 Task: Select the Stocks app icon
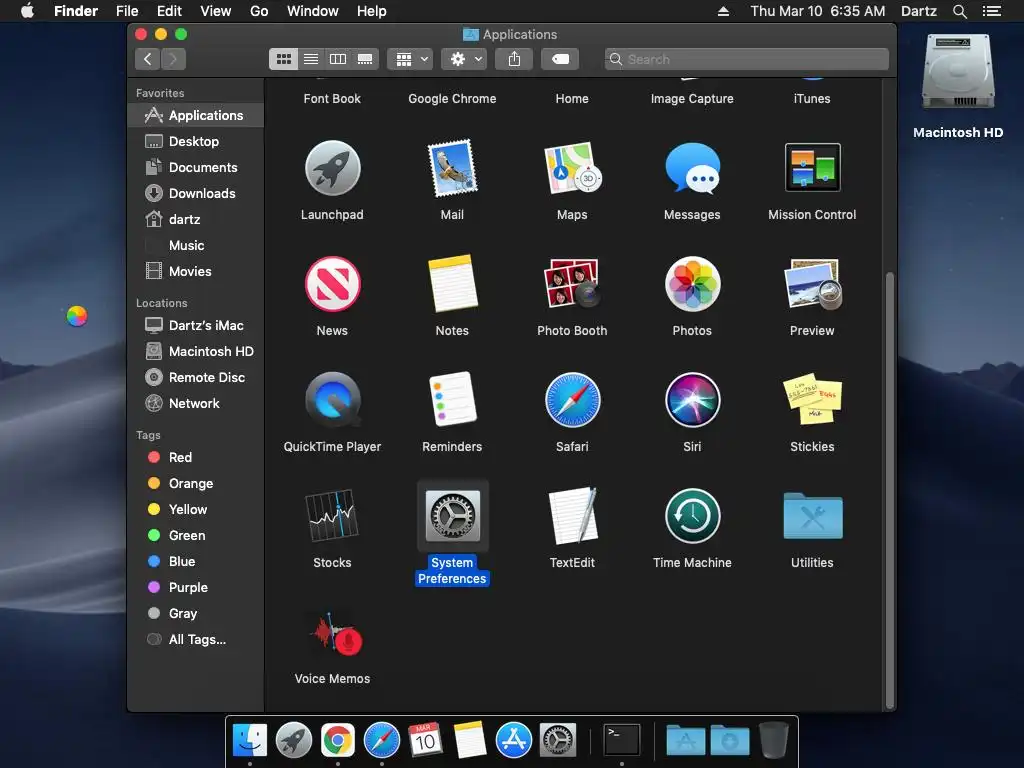click(x=332, y=515)
